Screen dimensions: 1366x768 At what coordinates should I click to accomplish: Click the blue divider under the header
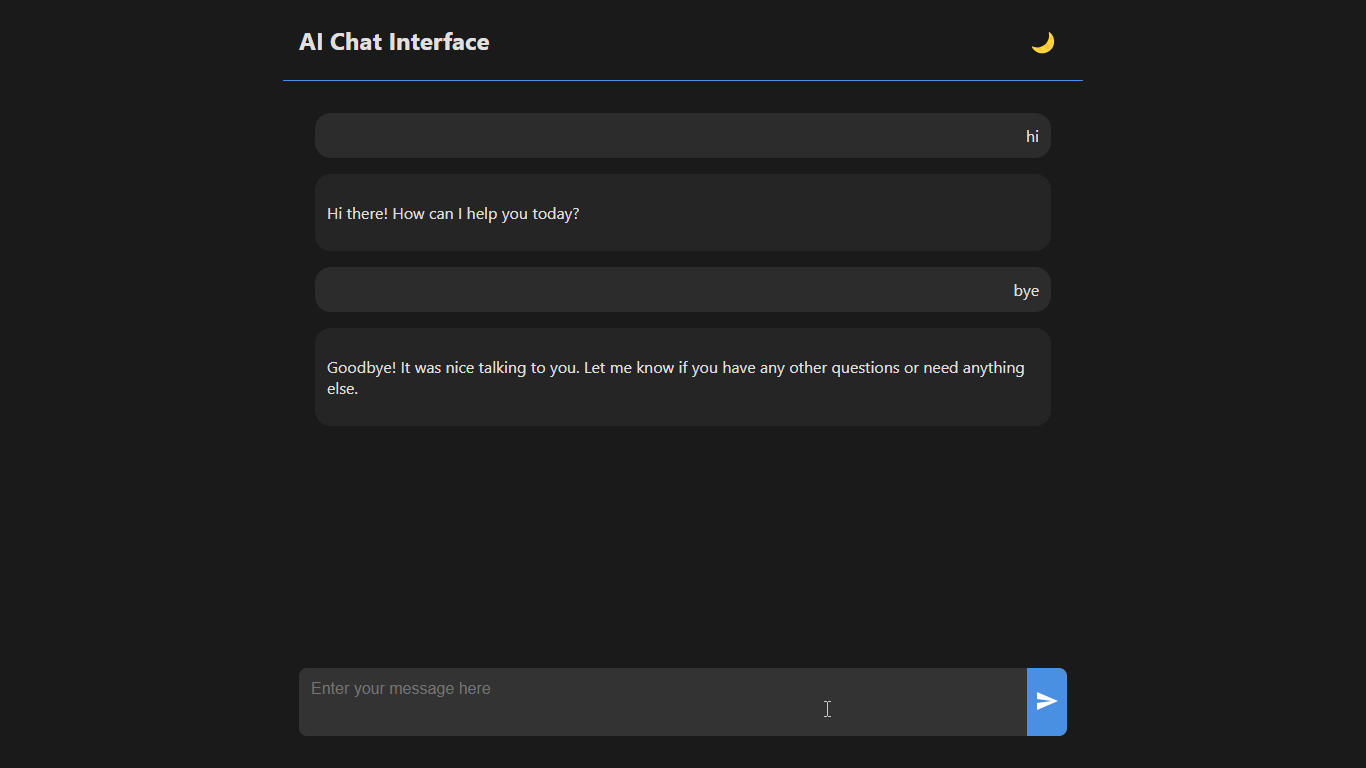[x=682, y=80]
